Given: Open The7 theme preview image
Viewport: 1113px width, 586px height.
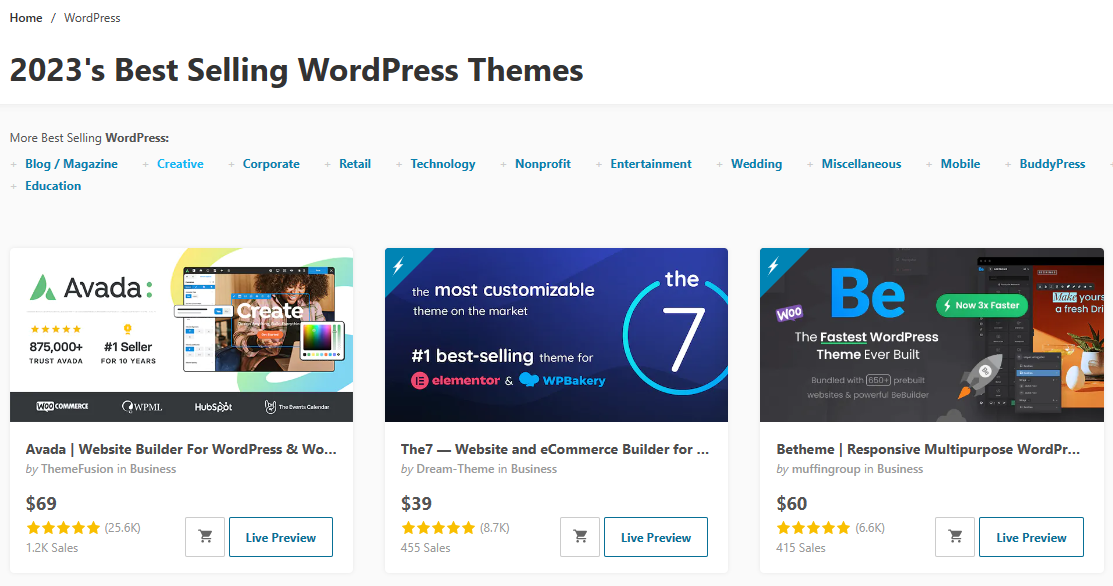Looking at the screenshot, I should (556, 335).
